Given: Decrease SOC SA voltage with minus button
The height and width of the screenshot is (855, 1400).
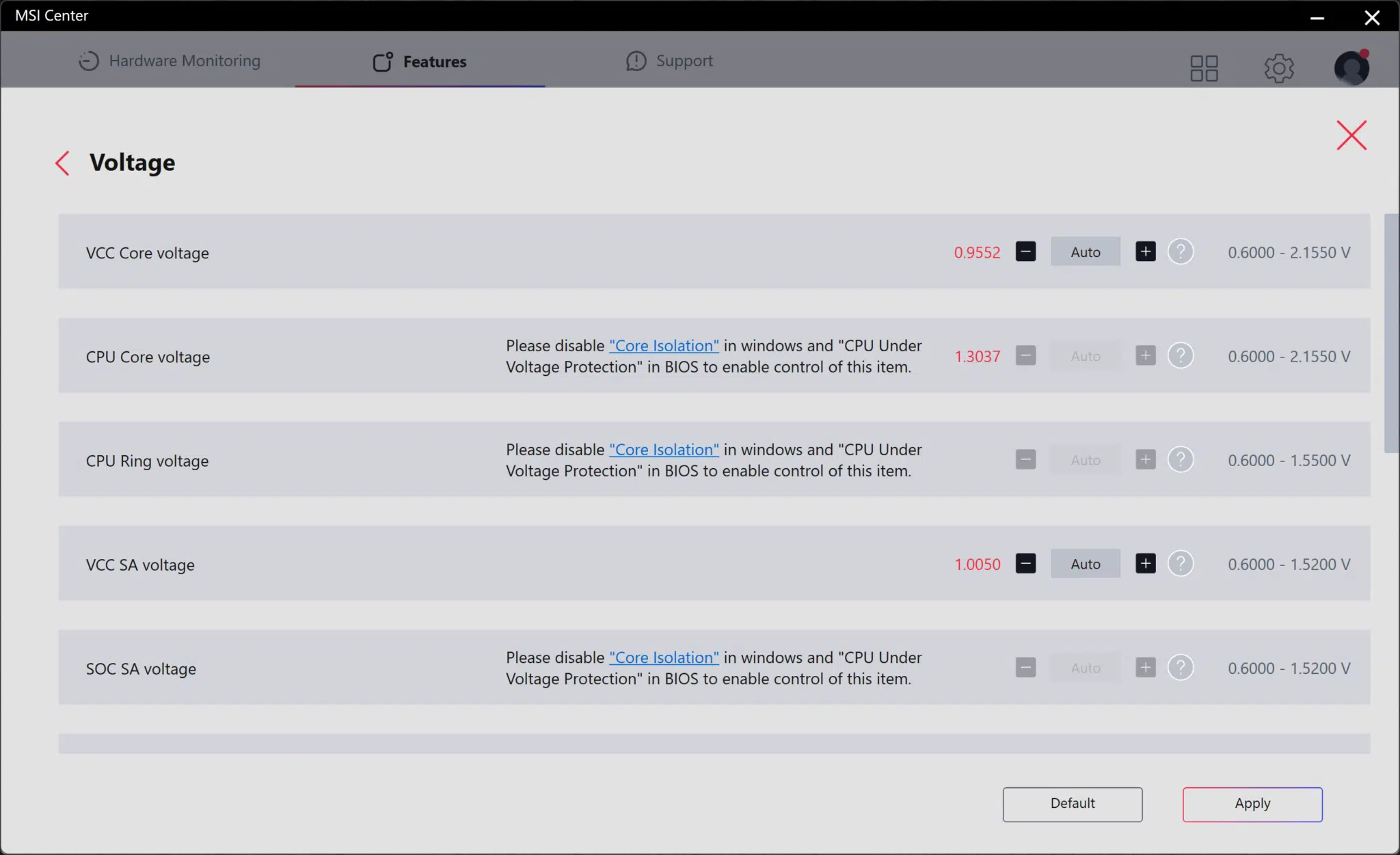Looking at the screenshot, I should point(1025,667).
